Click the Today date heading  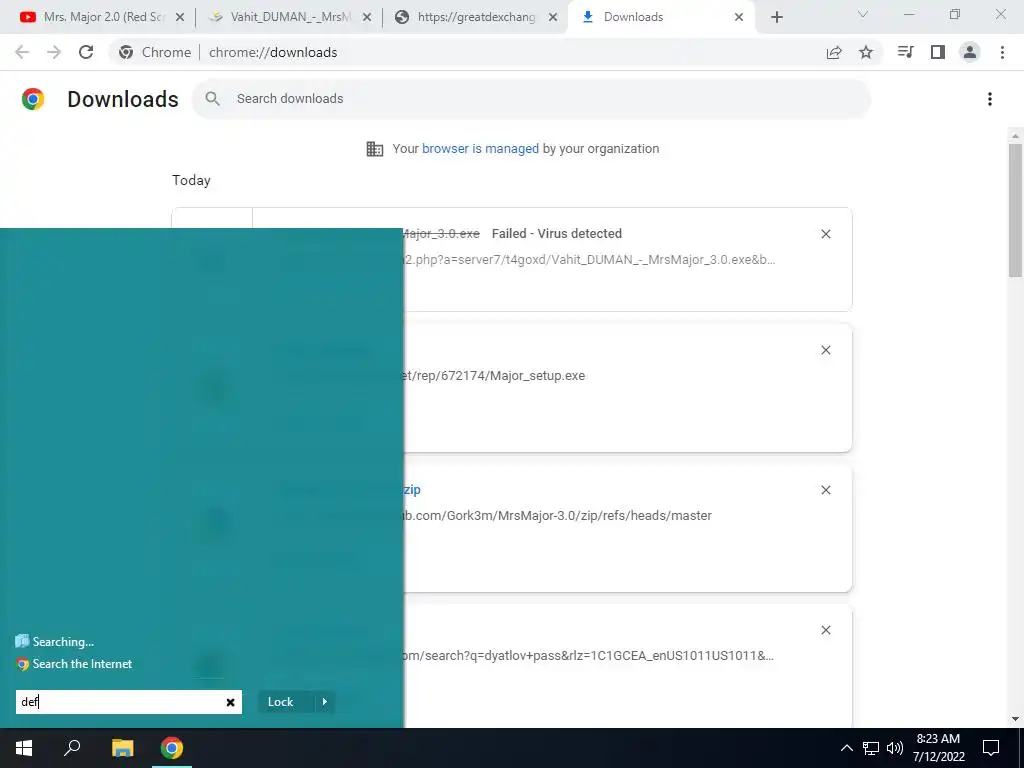(191, 180)
